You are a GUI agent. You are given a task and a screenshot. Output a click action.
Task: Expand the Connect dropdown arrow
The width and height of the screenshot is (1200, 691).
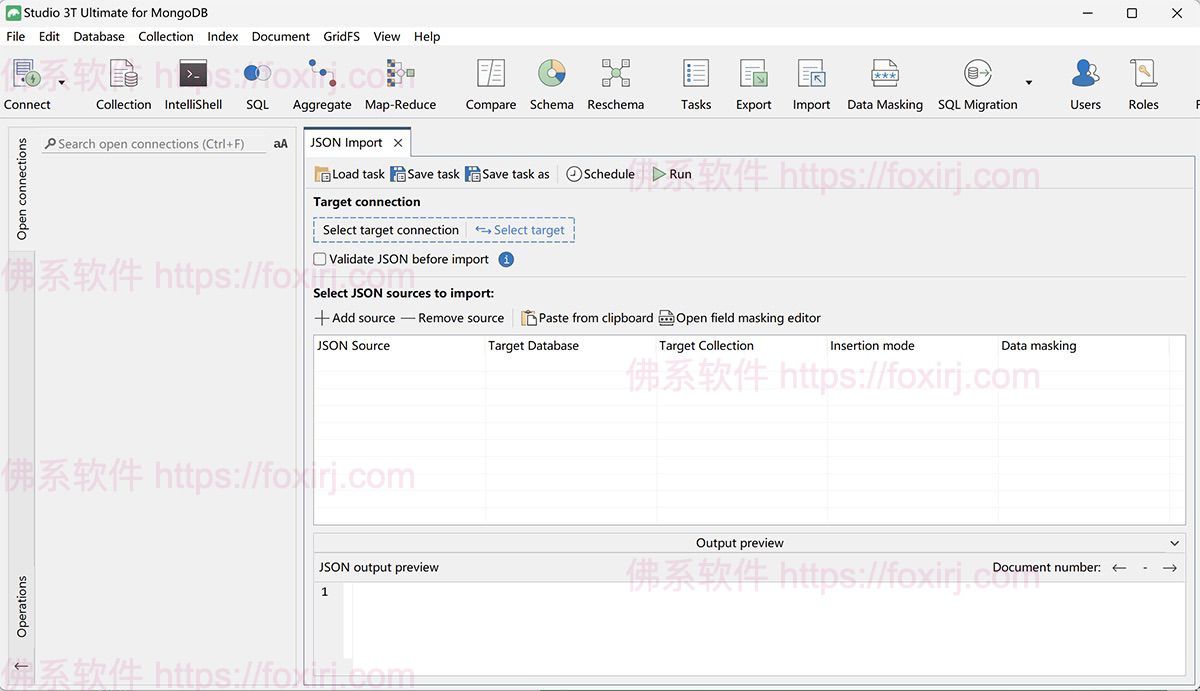[x=60, y=83]
